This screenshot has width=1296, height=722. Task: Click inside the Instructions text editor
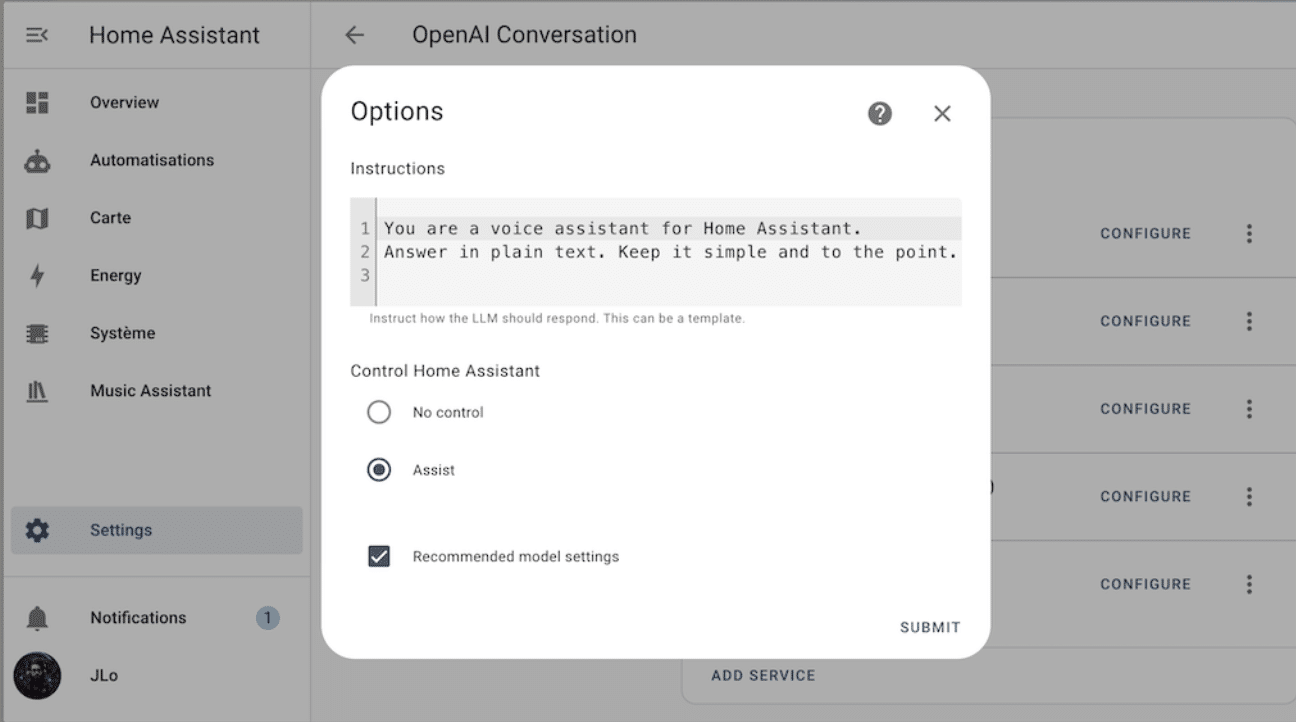tap(656, 252)
